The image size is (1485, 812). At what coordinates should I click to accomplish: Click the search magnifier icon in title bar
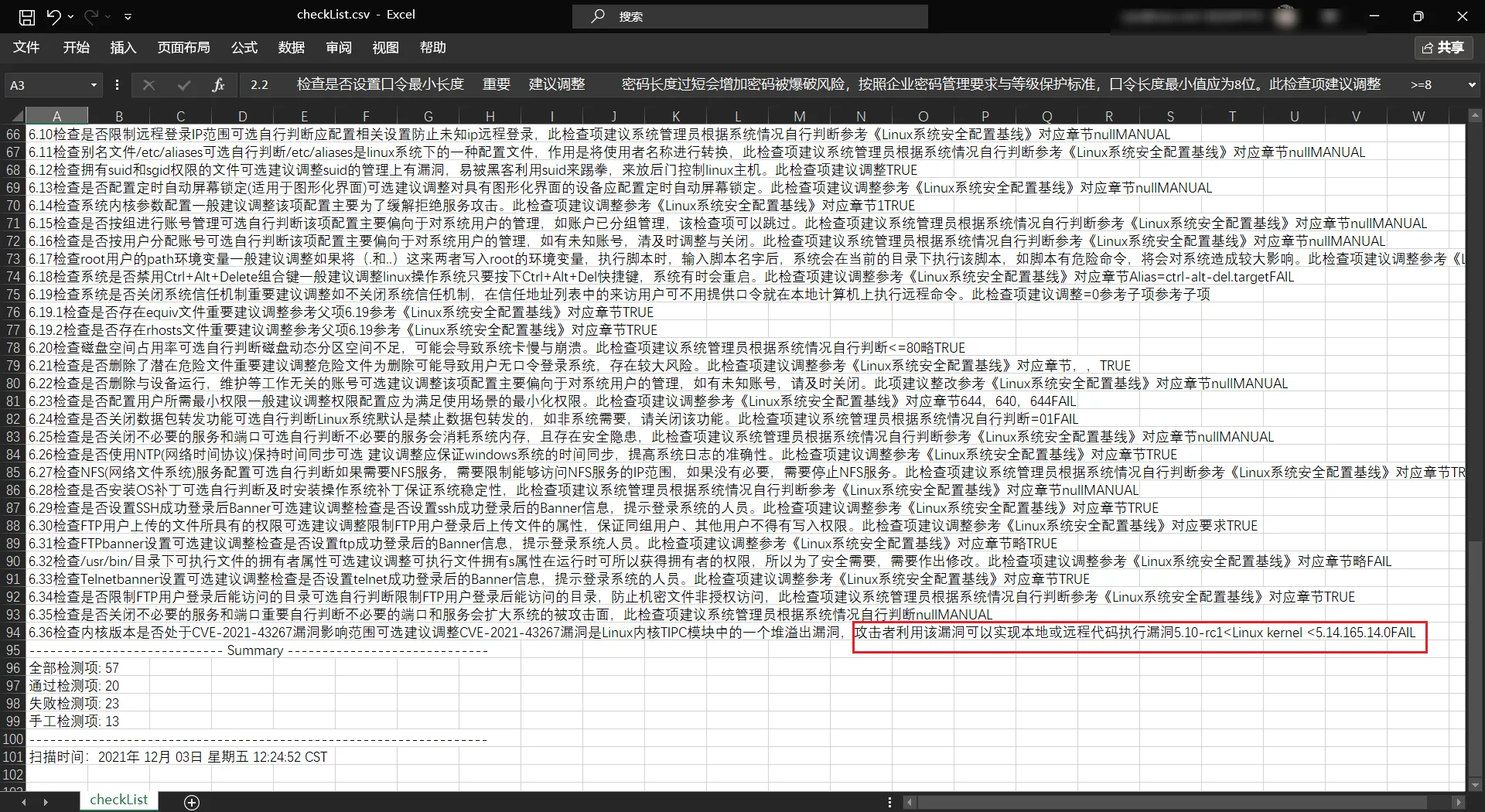[598, 16]
